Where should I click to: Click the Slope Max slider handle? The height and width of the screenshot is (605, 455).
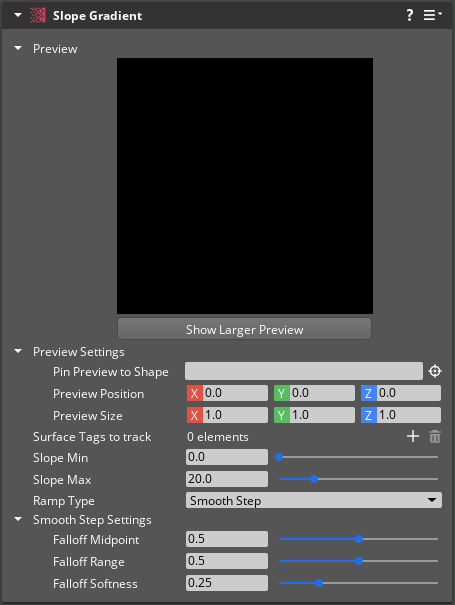pos(314,479)
